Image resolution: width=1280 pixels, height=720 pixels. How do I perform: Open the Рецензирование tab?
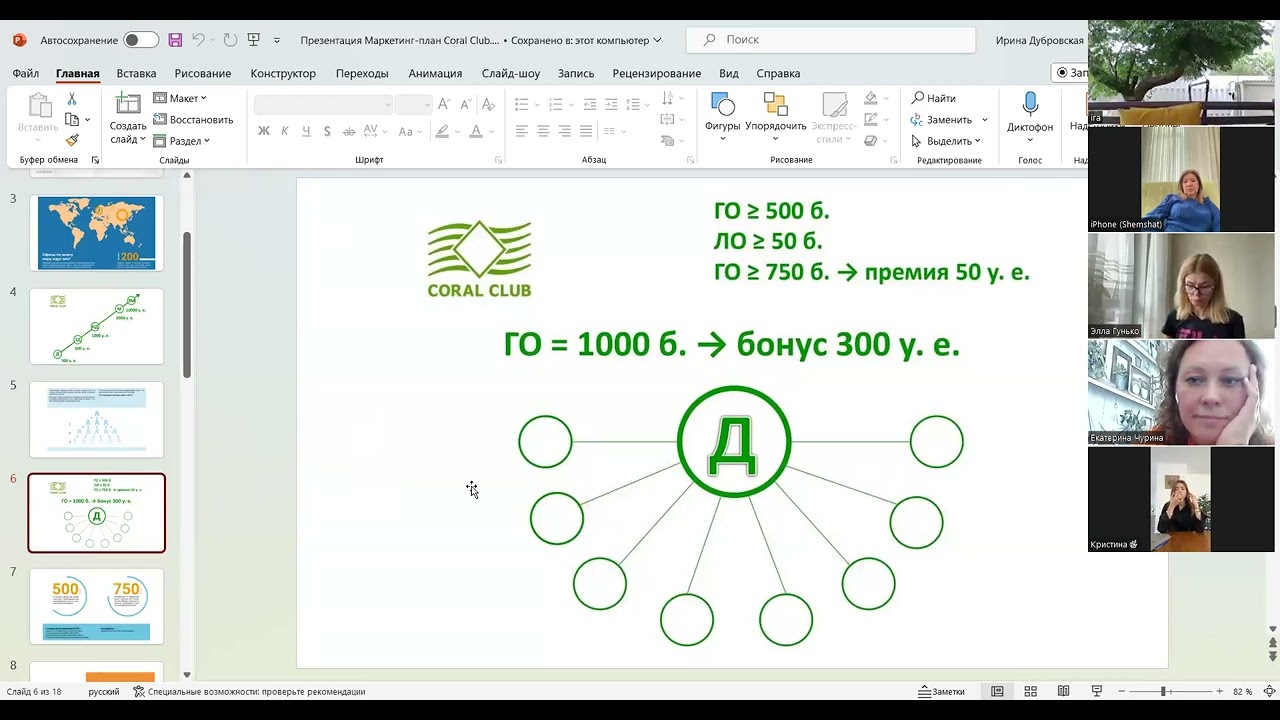point(657,73)
